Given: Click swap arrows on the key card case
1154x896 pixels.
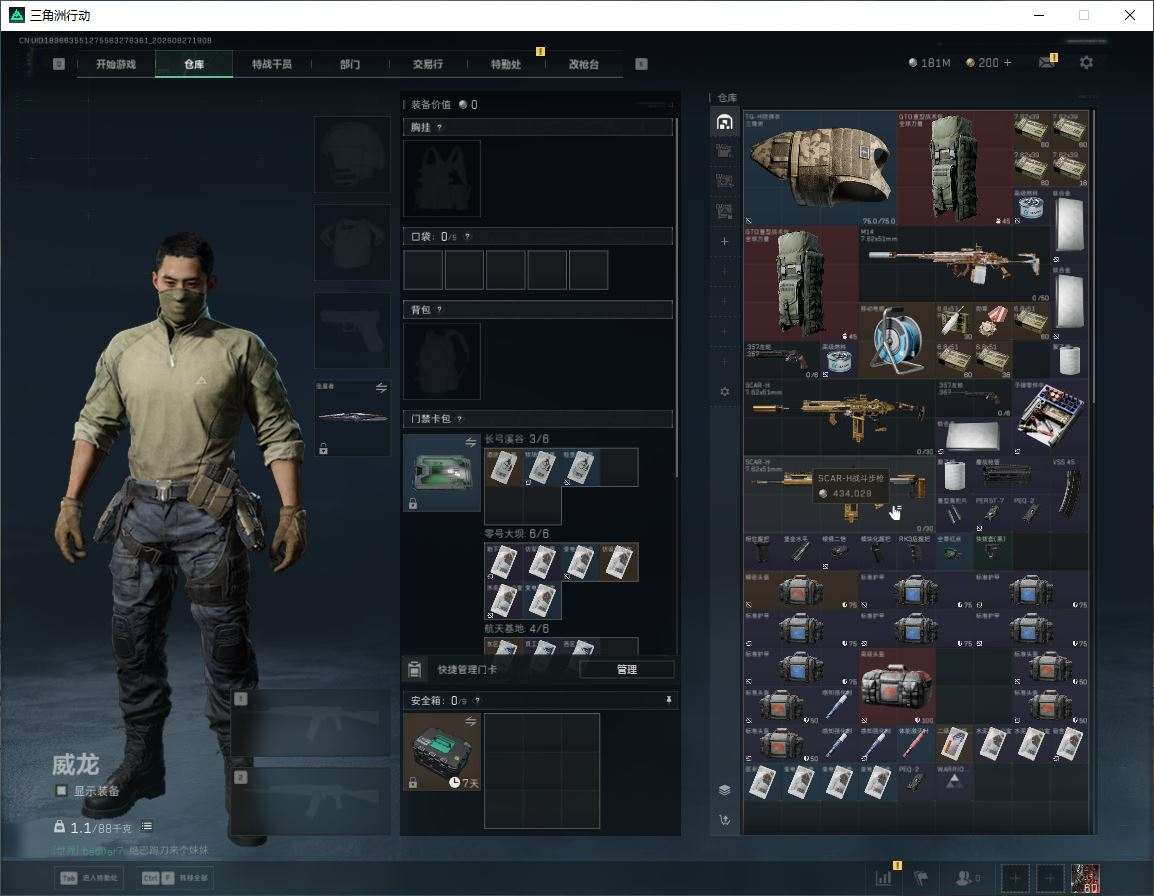Looking at the screenshot, I should pyautogui.click(x=470, y=442).
